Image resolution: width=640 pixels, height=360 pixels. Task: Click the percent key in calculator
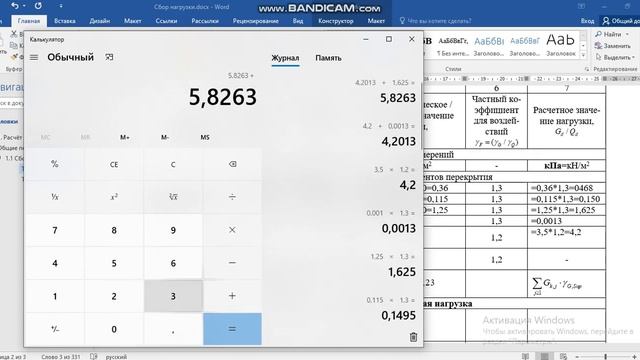(55, 164)
